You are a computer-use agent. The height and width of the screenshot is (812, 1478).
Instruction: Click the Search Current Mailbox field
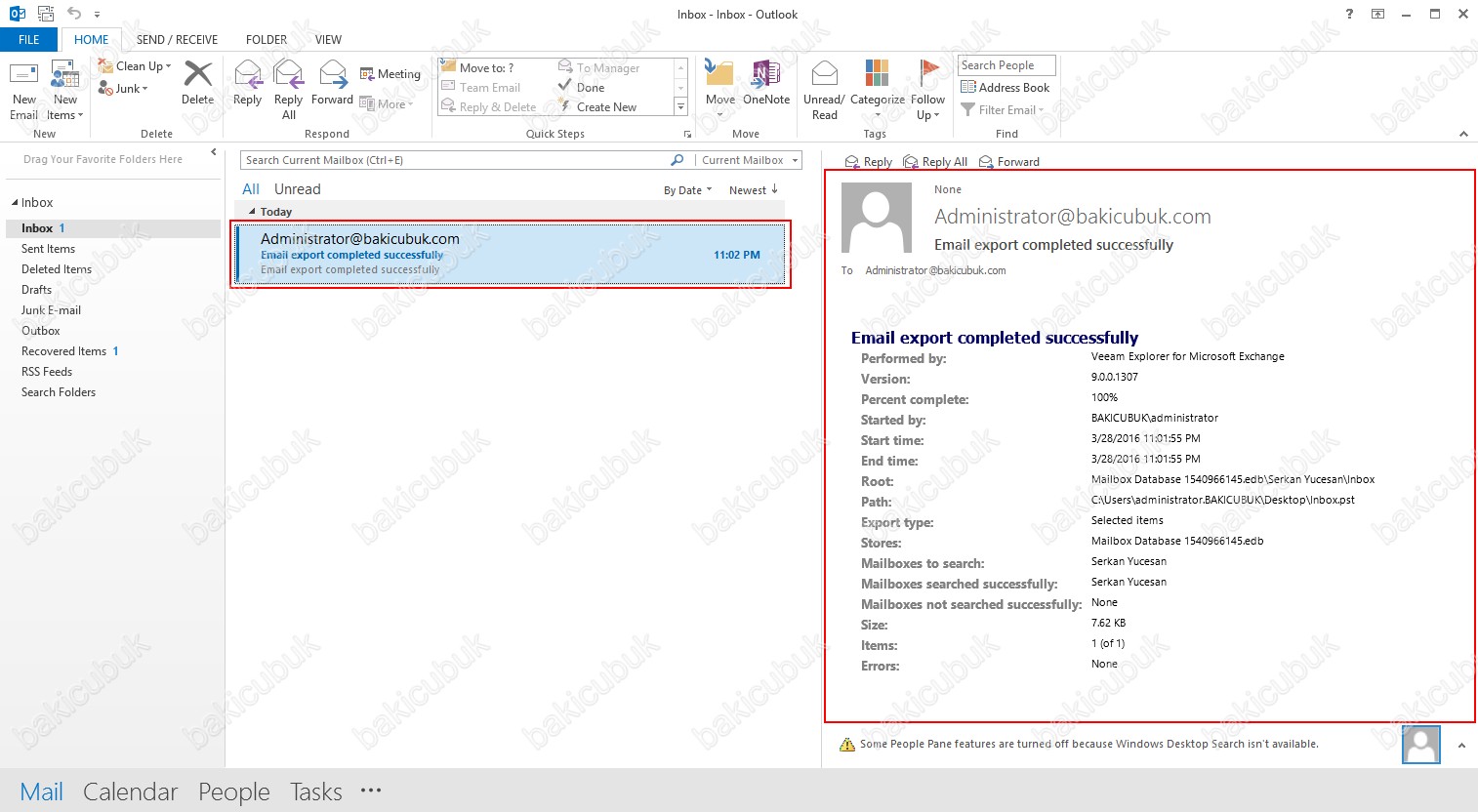point(454,160)
